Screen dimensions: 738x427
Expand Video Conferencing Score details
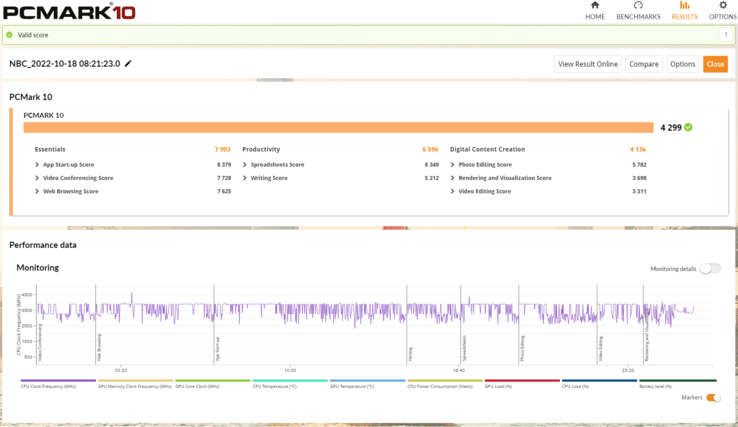point(37,178)
